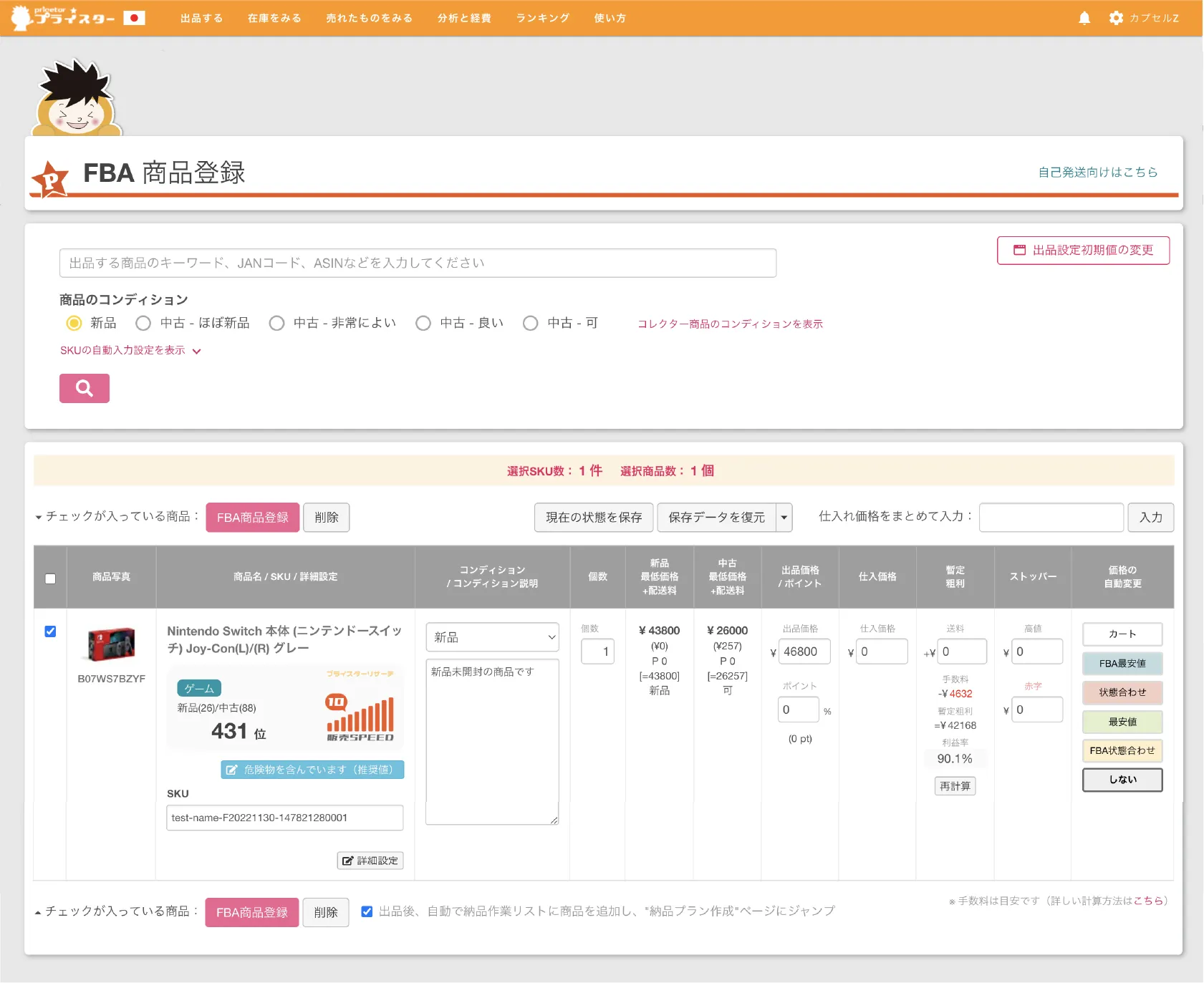Viewport: 1204px width, 983px height.
Task: Toggle select-all checkbox in table header
Action: coord(50,578)
